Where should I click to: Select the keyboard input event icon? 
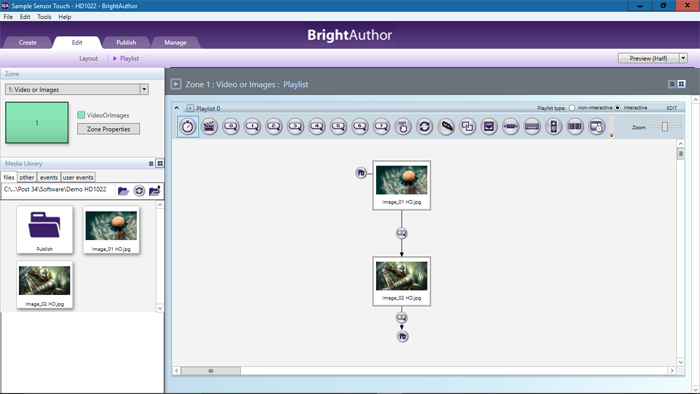tap(532, 127)
